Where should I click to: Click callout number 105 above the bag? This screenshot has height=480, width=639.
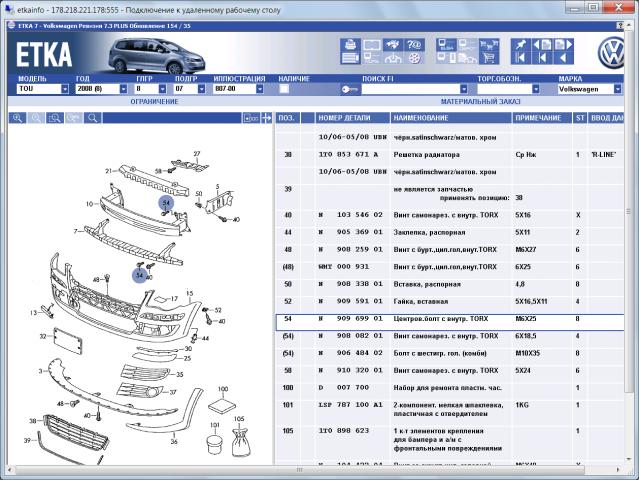pos(239,419)
